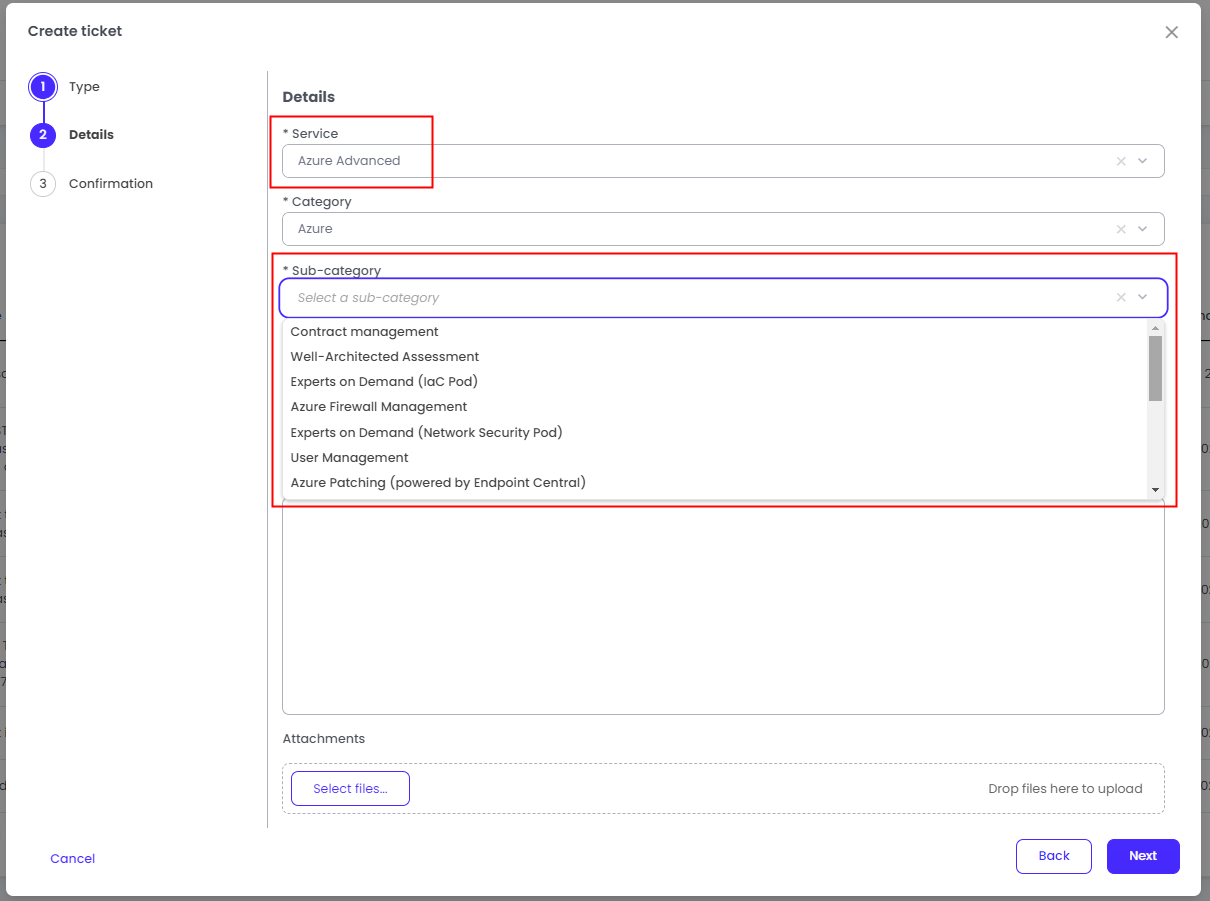Choose Azure Patching (powered by Endpoint Central)
The height and width of the screenshot is (901, 1210).
click(x=716, y=483)
